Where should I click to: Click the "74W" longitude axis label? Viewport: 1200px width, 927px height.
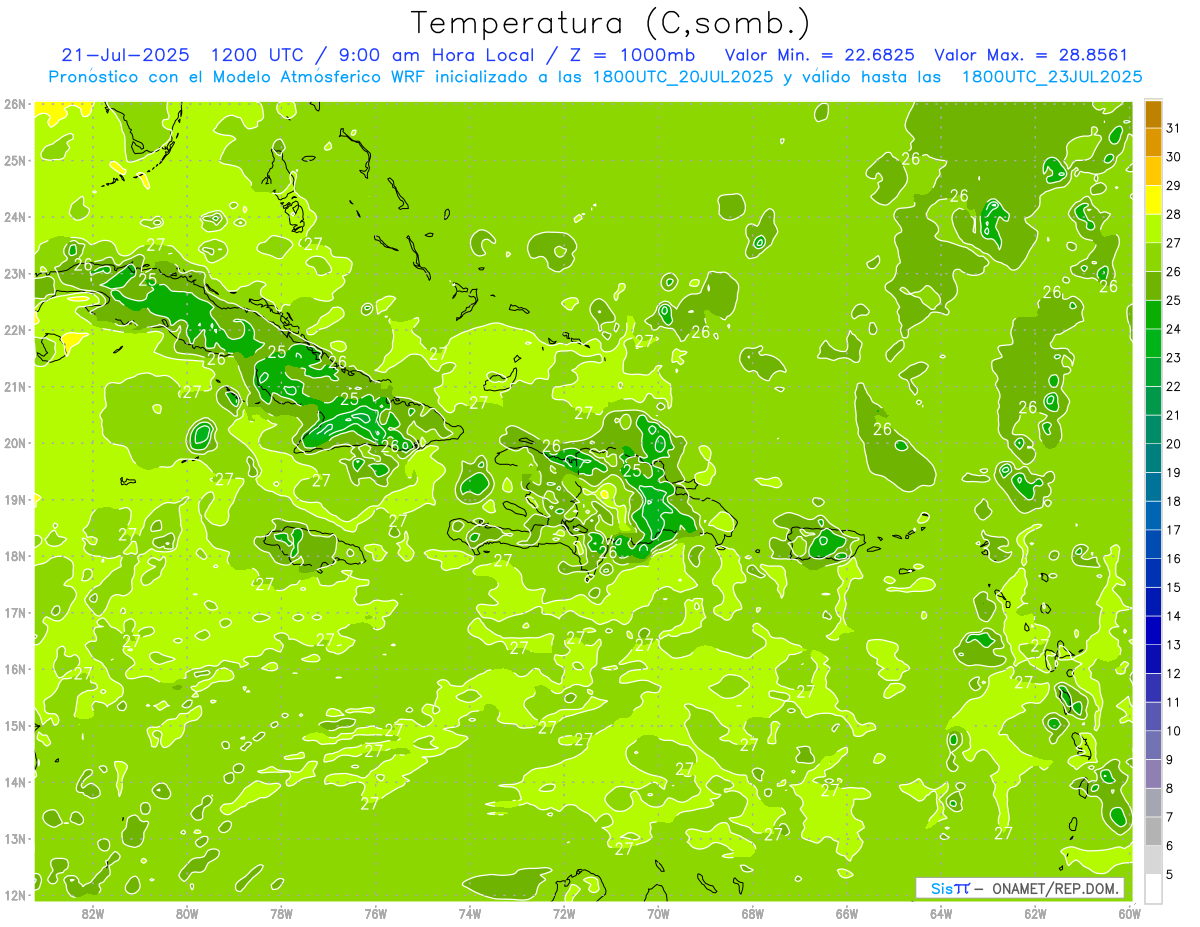[470, 913]
